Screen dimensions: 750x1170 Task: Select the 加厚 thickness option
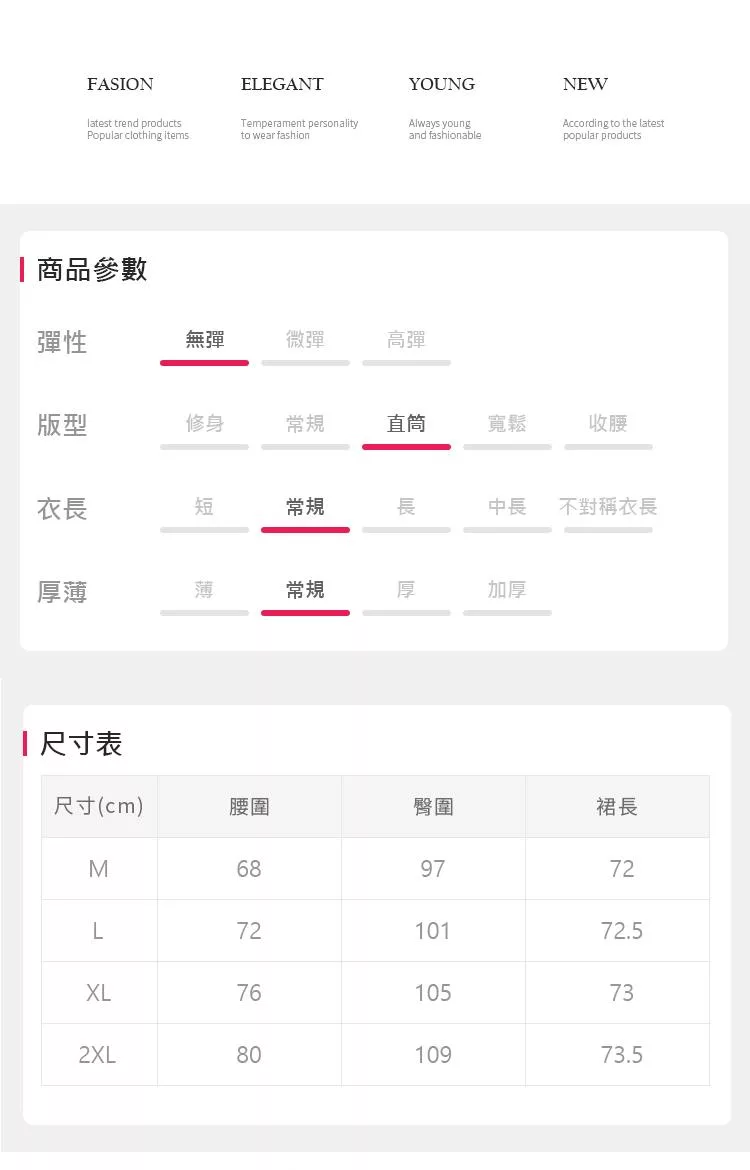click(507, 590)
